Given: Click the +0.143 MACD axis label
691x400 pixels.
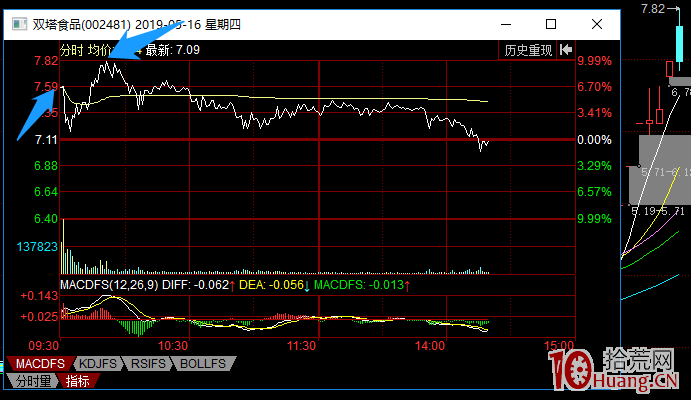Looking at the screenshot, I should click(39, 296).
